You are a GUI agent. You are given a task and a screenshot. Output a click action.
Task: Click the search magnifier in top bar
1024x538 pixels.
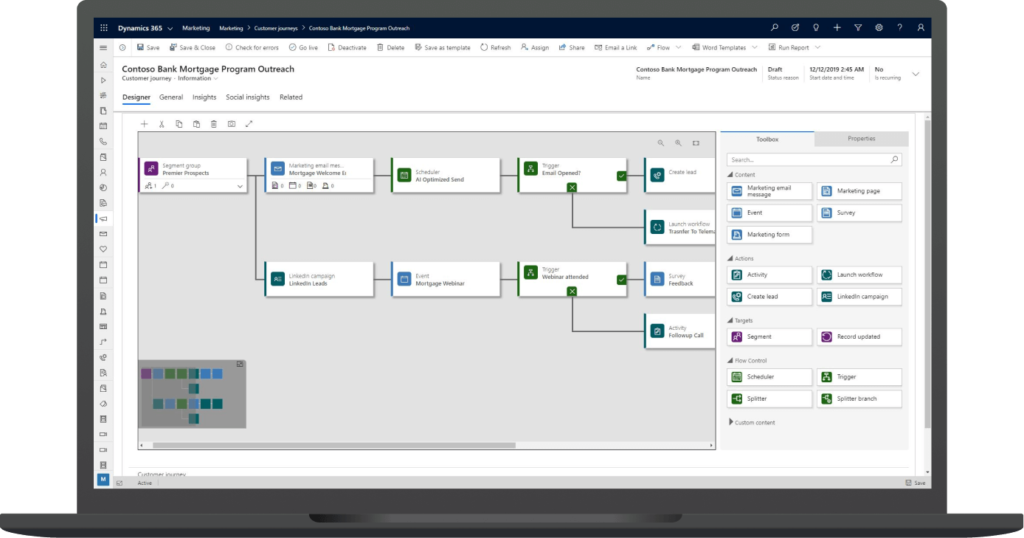point(775,28)
